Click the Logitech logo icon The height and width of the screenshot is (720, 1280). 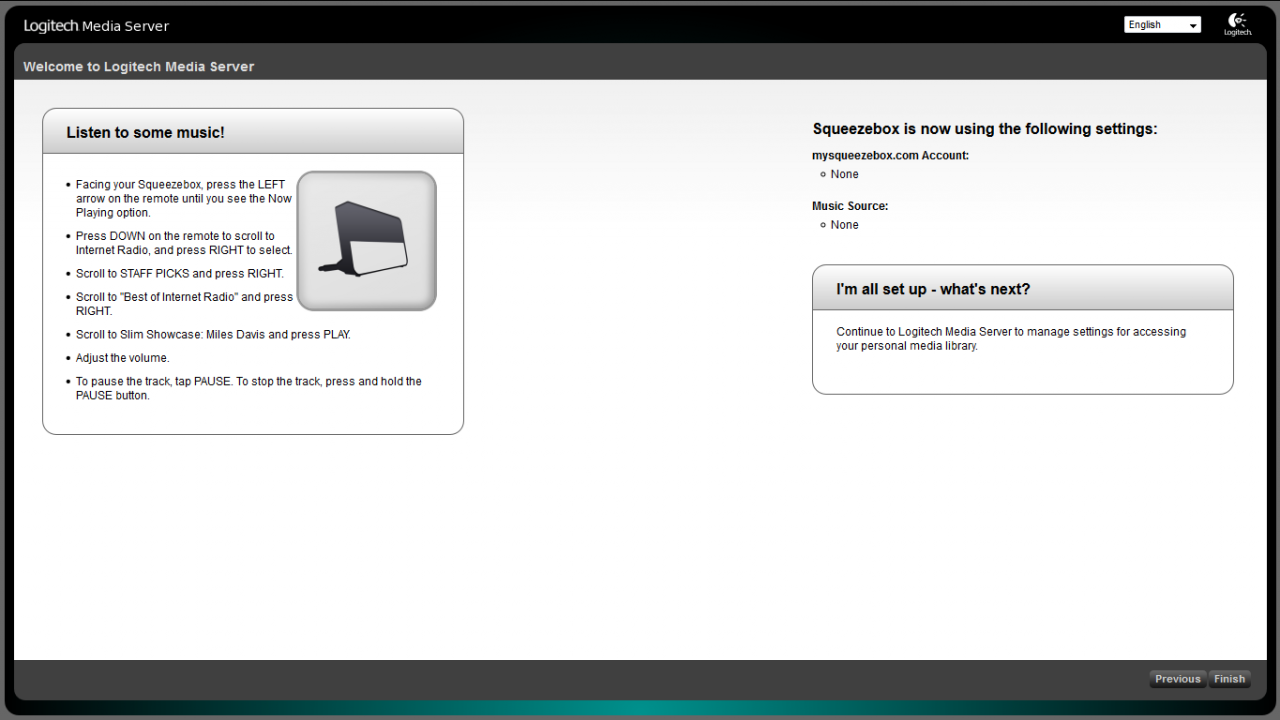point(1238,24)
